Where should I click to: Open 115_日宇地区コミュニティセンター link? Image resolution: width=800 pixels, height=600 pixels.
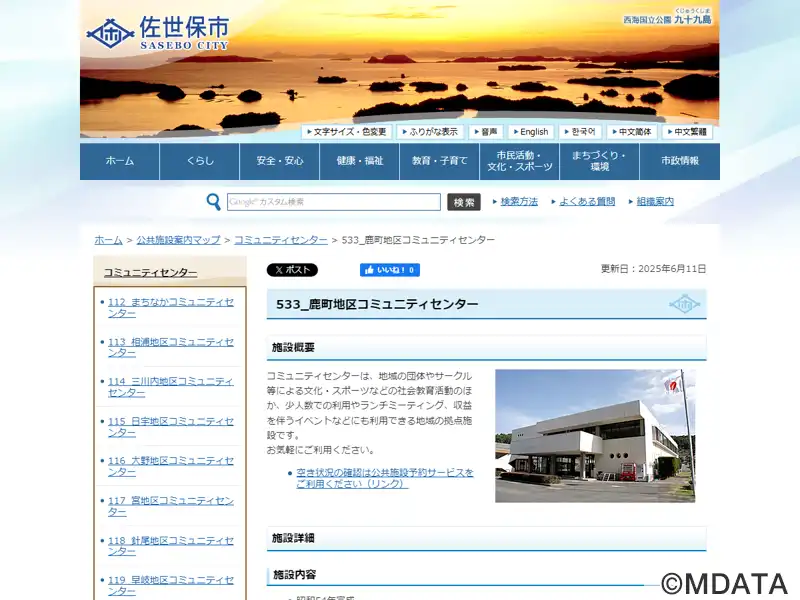pos(171,427)
